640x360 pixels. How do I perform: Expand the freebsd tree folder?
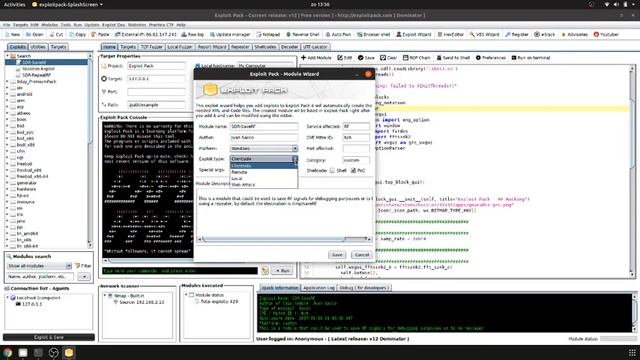tap(7, 164)
